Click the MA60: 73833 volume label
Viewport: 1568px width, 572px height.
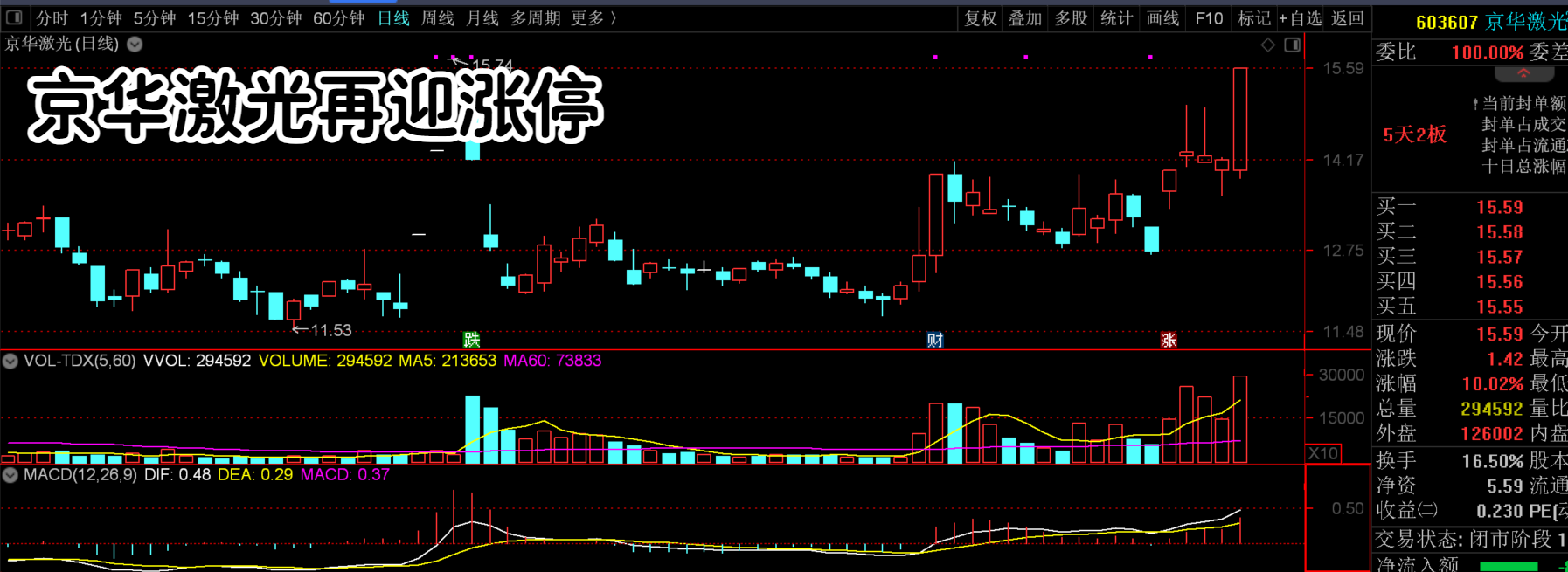552,361
